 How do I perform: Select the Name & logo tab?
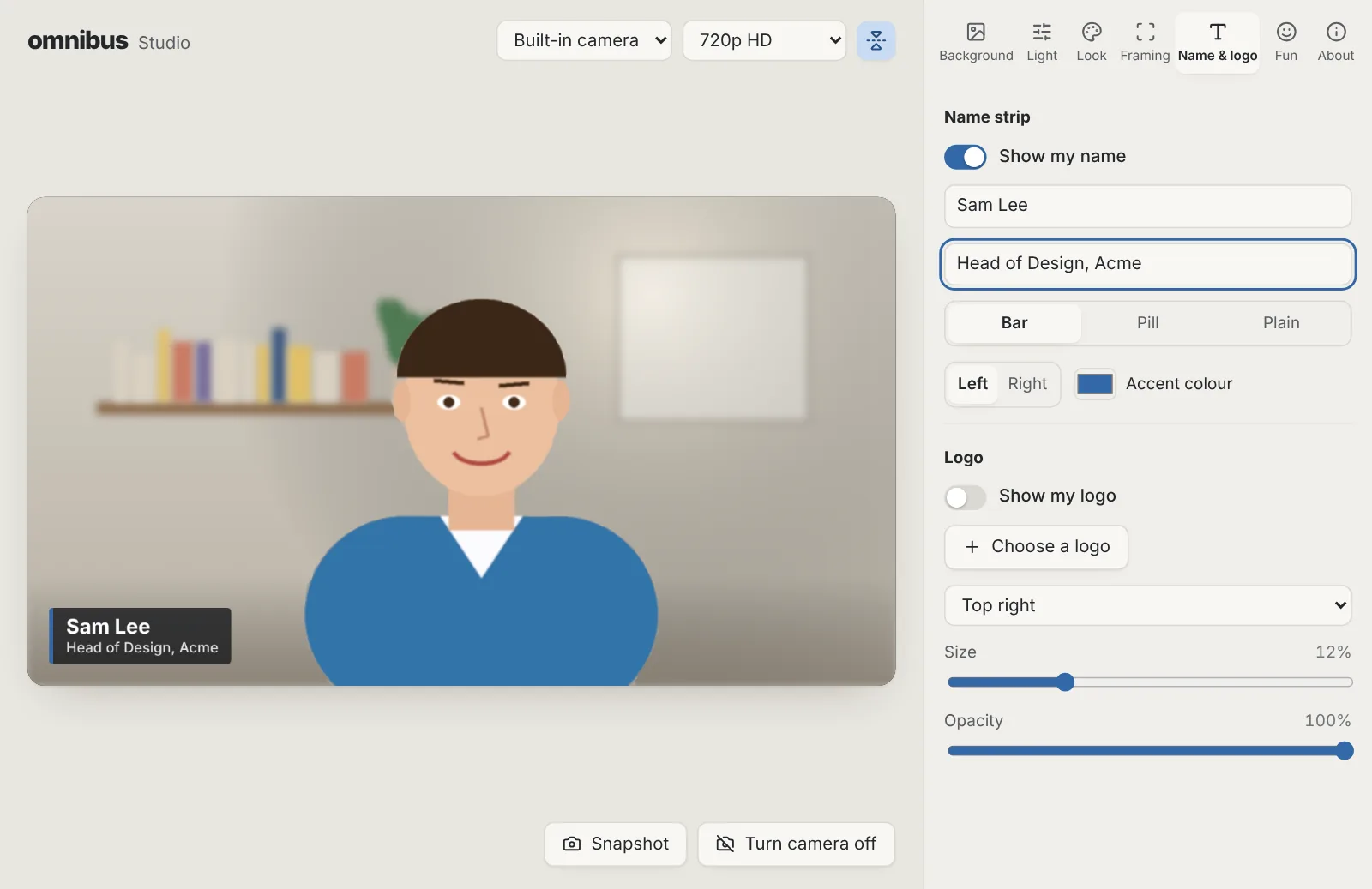pyautogui.click(x=1218, y=43)
